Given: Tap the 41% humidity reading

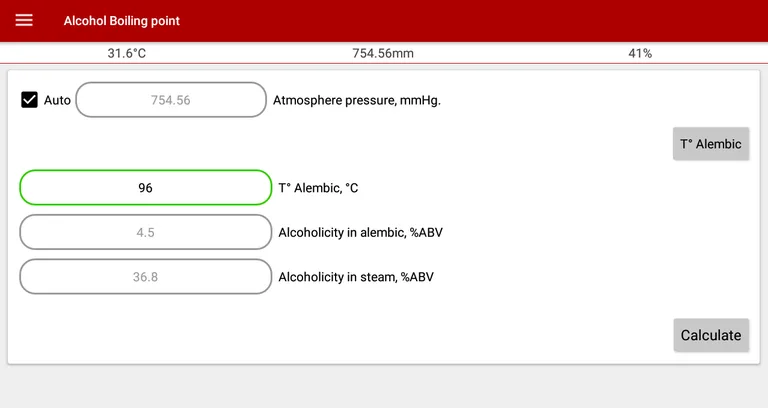Looking at the screenshot, I should pos(640,53).
